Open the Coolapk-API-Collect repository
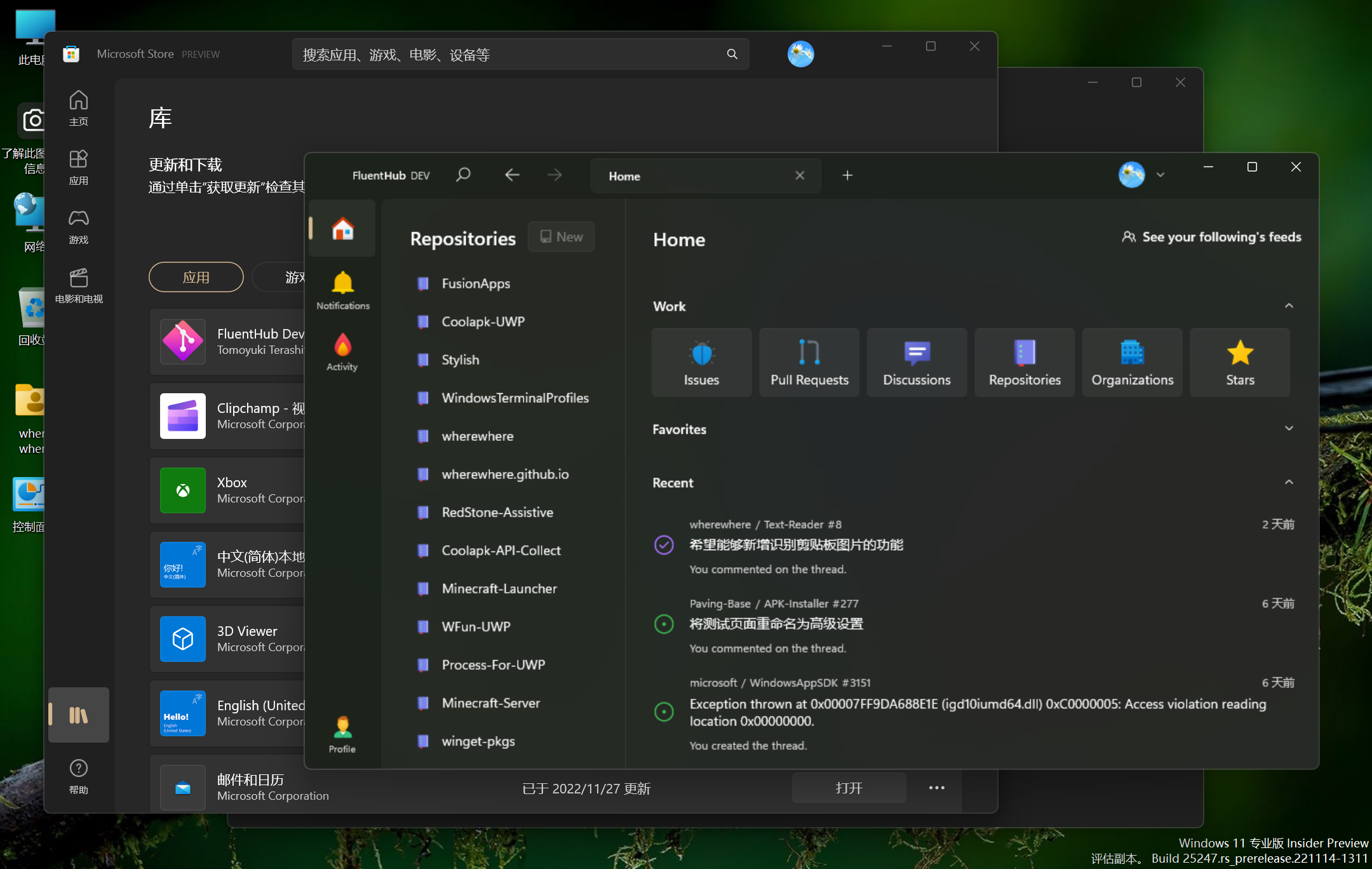Screen dimensions: 1372x869 click(x=502, y=550)
